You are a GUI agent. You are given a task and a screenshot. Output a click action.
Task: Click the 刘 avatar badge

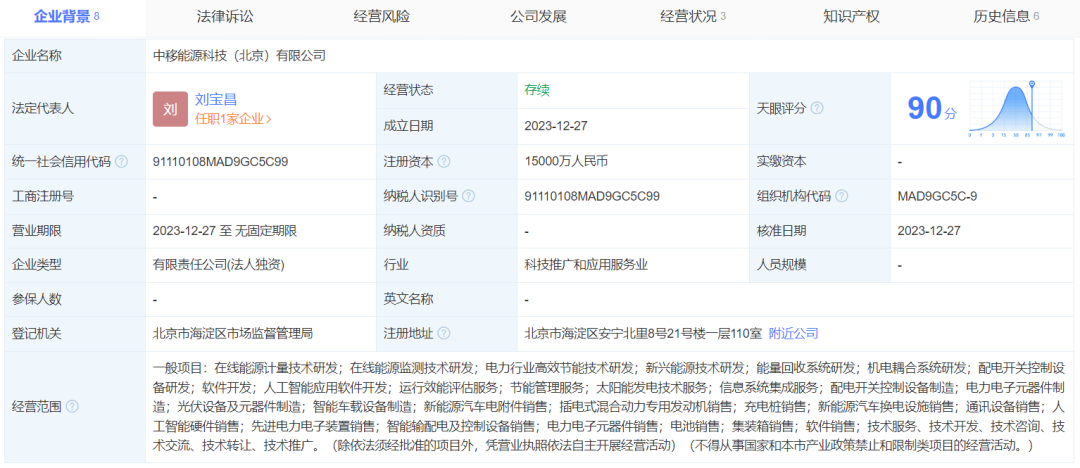tap(170, 109)
